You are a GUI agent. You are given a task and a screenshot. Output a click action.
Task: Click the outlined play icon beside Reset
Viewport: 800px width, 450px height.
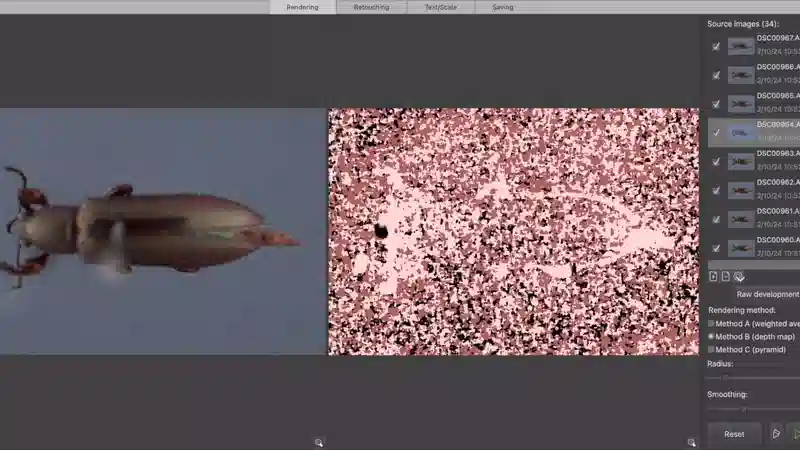click(x=776, y=434)
